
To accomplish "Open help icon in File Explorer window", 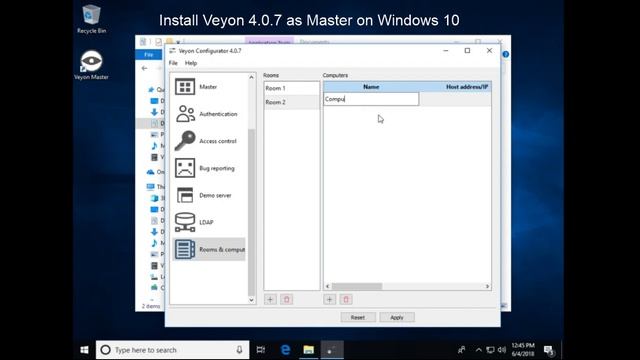I will pyautogui.click(x=506, y=54).
